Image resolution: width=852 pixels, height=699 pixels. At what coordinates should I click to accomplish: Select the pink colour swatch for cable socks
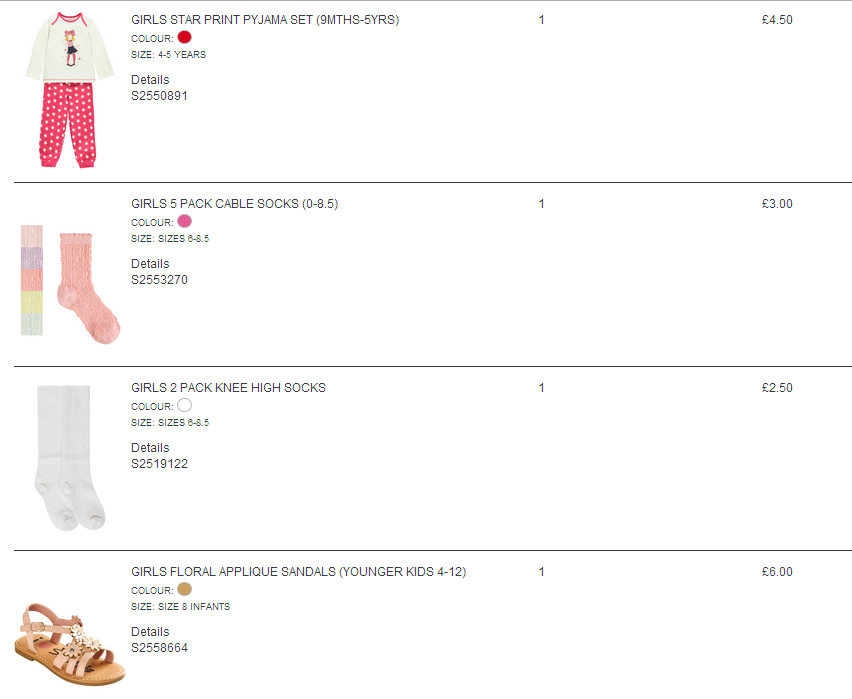(185, 221)
